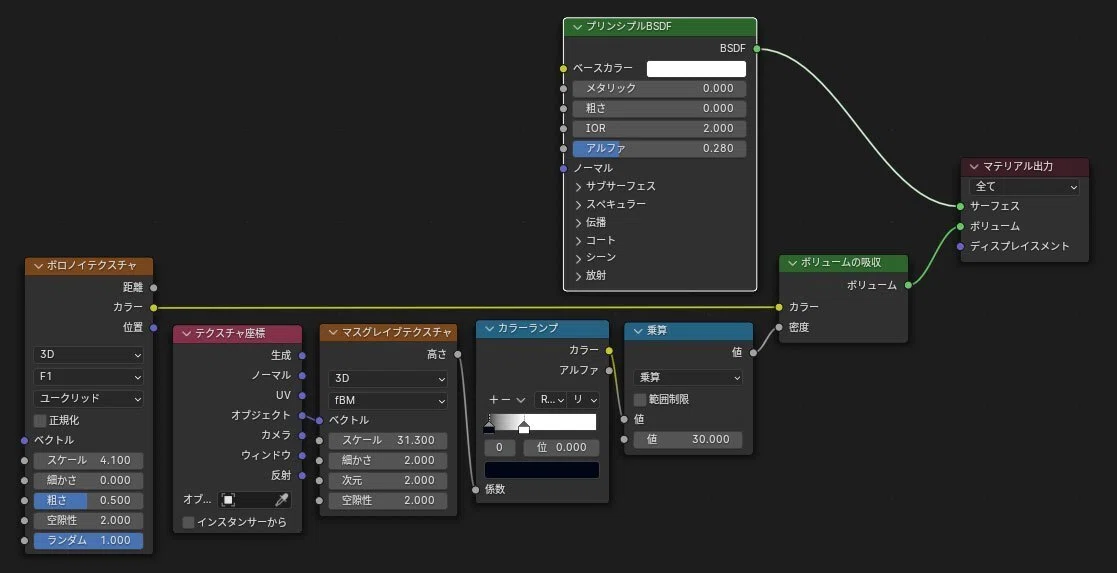Viewport: 1117px width, 573px height.
Task: Click the ウィンドウ output socket
Action: pos(302,455)
